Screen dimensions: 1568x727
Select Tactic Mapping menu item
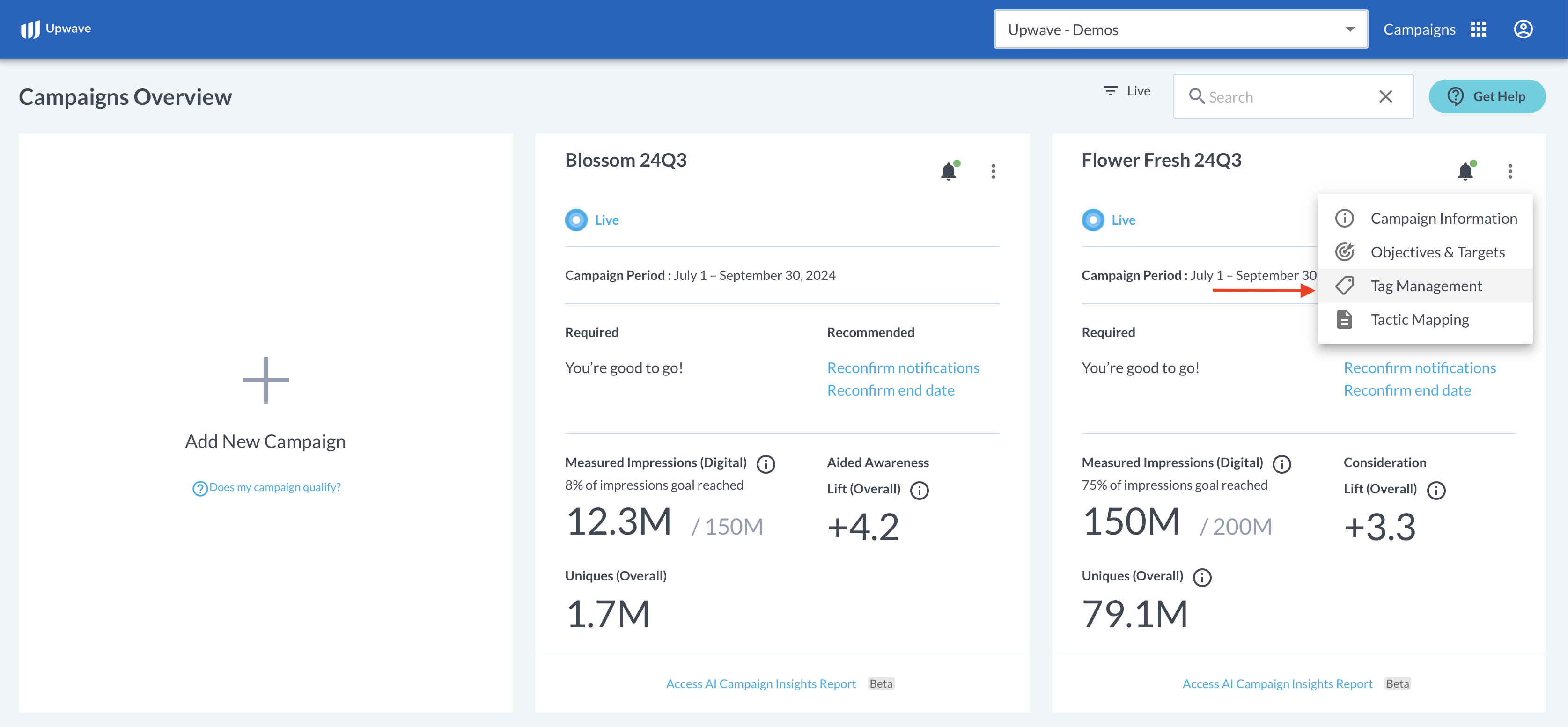click(x=1425, y=319)
